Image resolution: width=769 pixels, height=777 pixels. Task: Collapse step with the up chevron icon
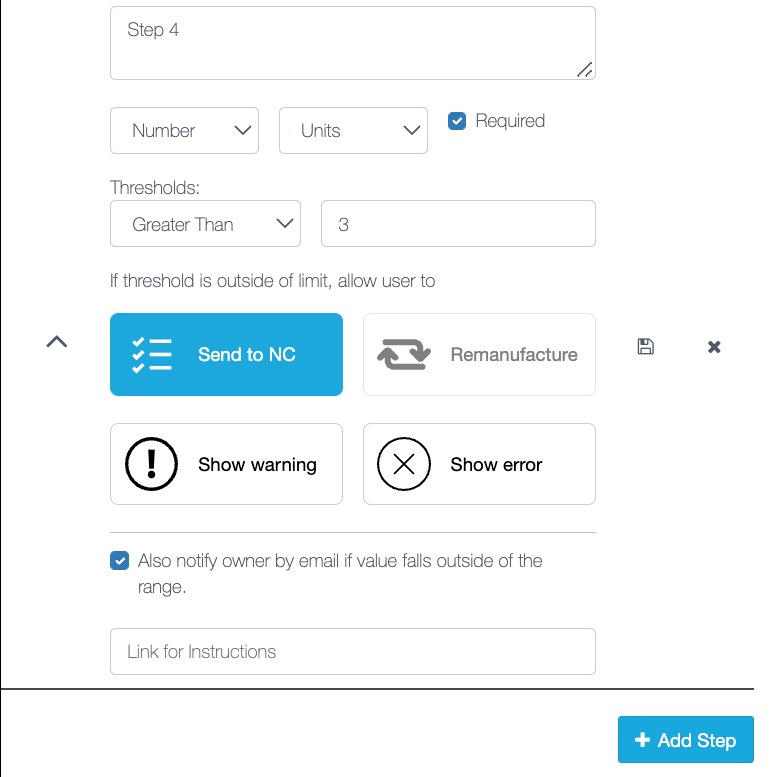[56, 341]
